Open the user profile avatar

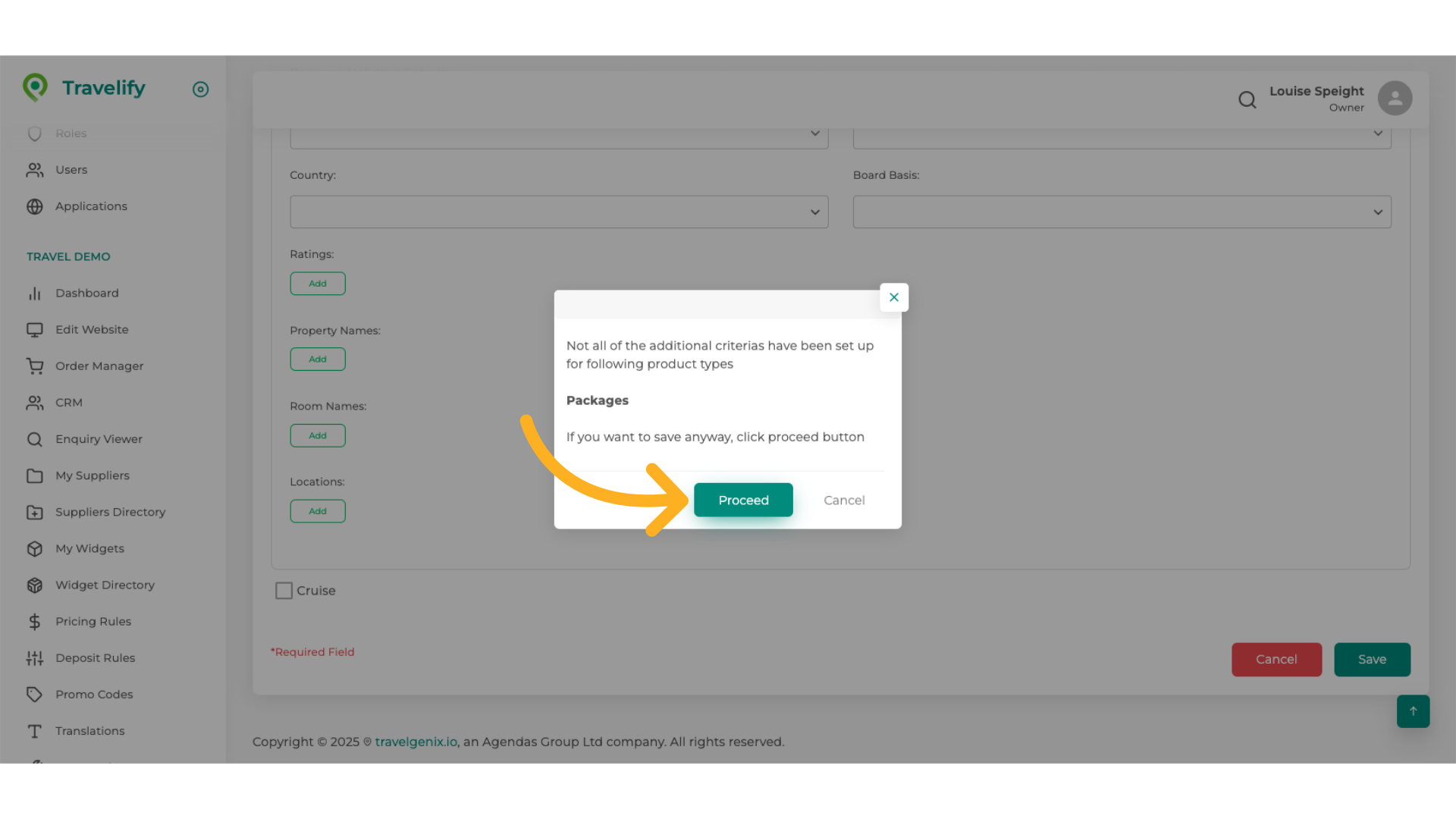click(x=1395, y=98)
